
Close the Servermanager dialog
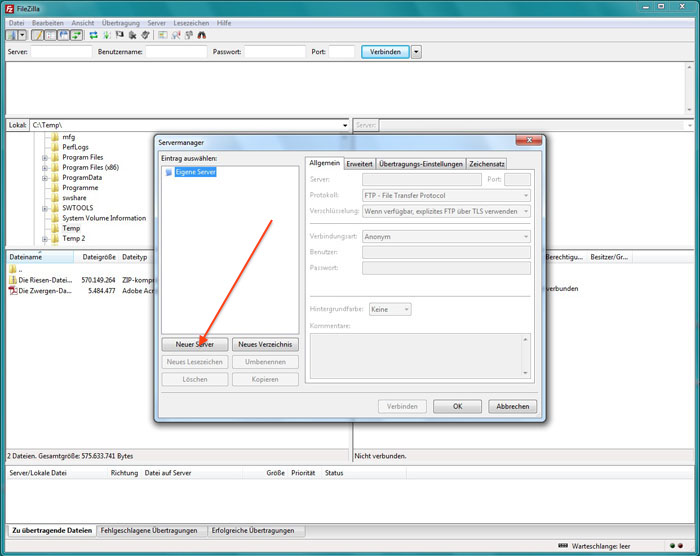529,140
